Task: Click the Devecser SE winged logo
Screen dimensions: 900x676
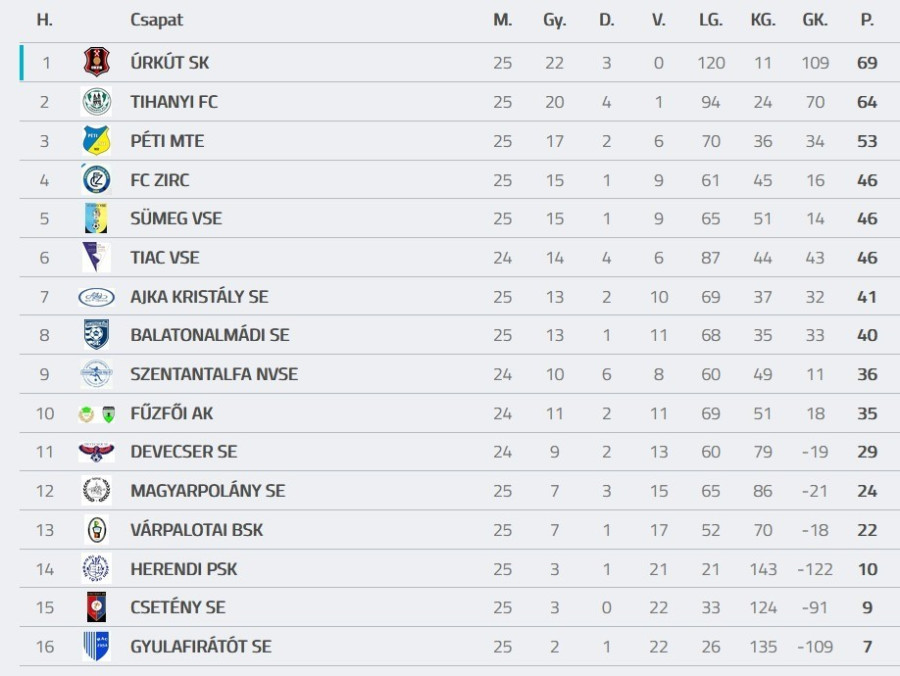Action: [96, 452]
